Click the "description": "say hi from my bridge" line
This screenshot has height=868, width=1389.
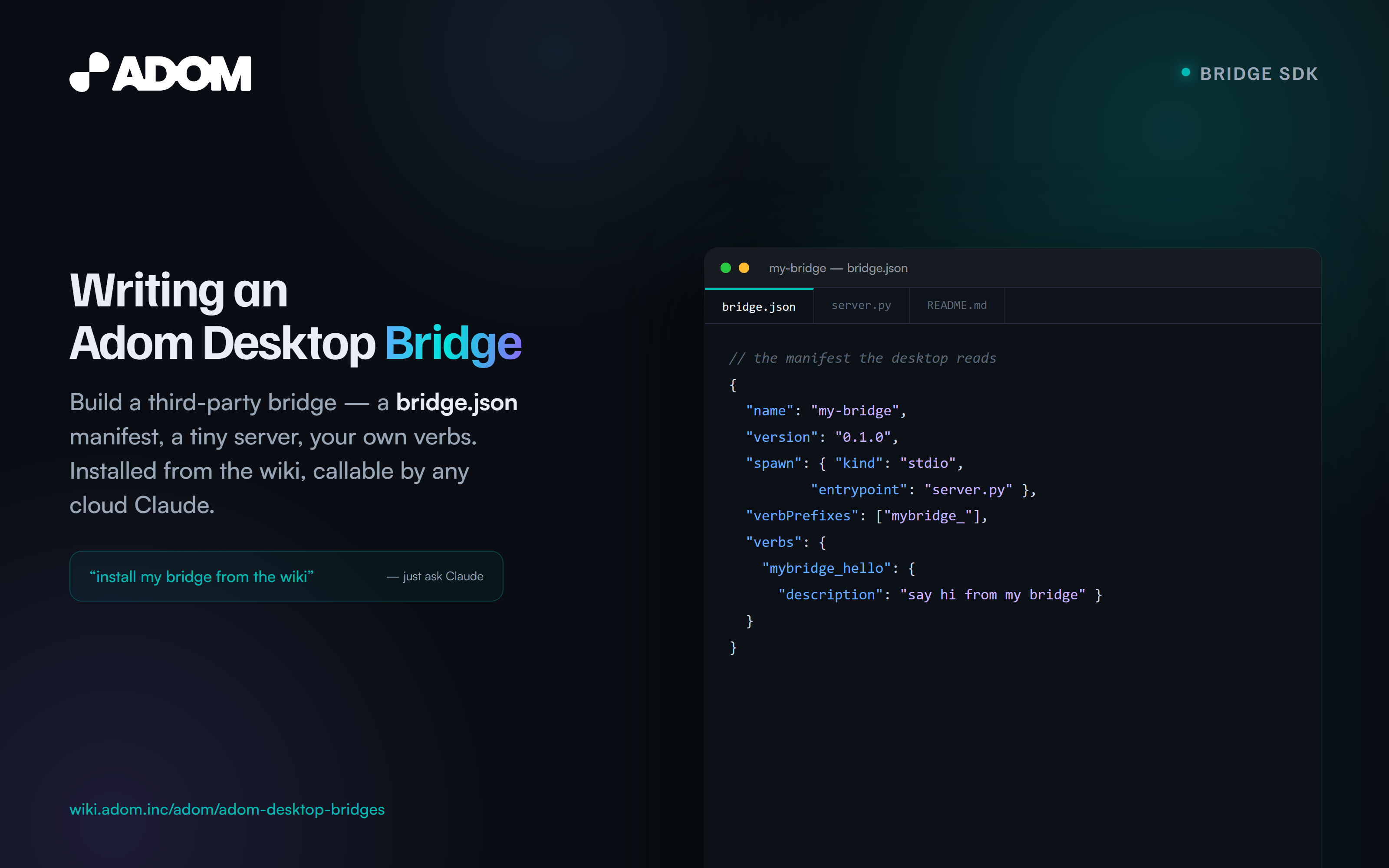pos(940,595)
